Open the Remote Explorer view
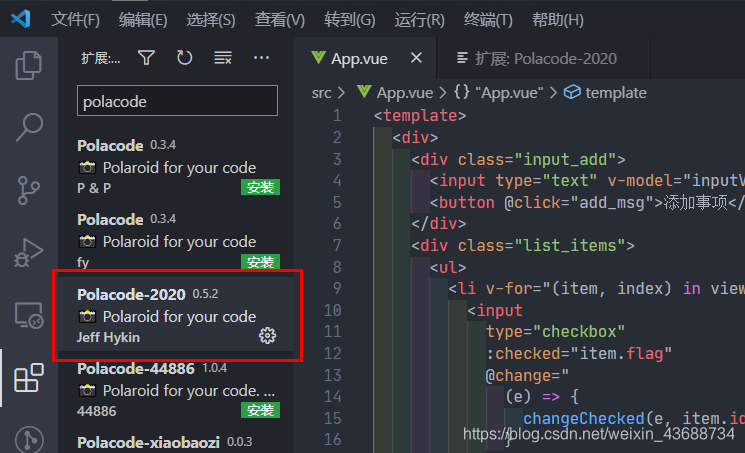This screenshot has height=453, width=745. point(29,315)
